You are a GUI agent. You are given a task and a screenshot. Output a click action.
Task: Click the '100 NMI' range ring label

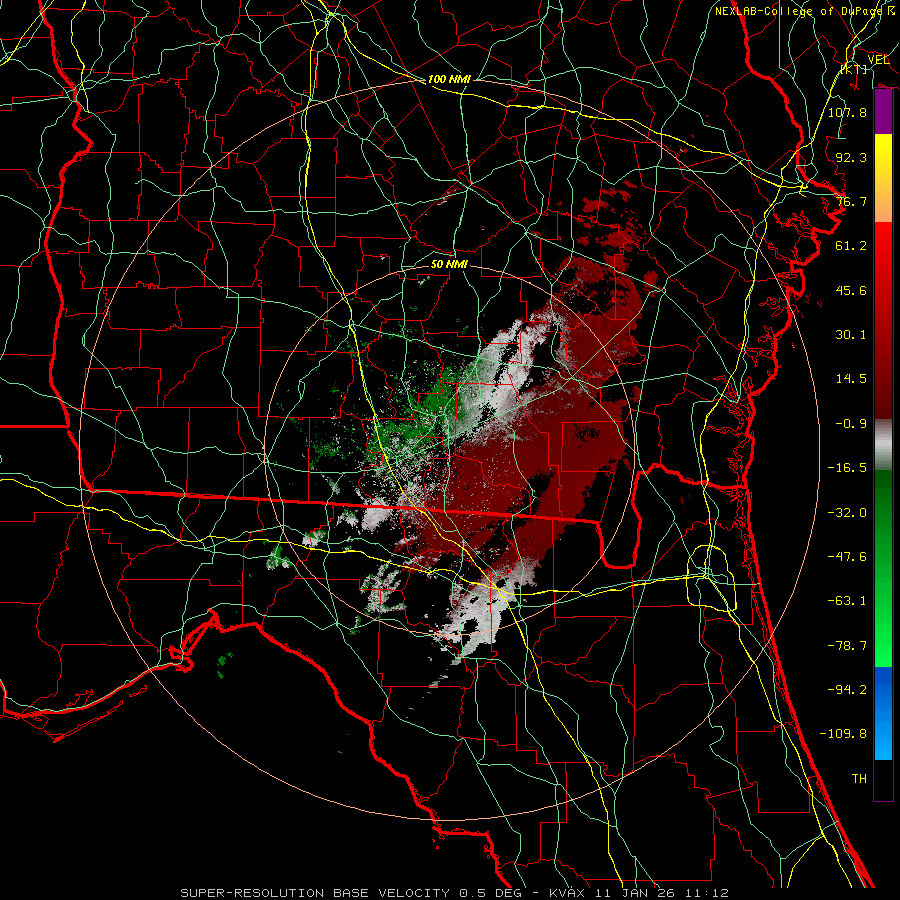pyautogui.click(x=449, y=79)
